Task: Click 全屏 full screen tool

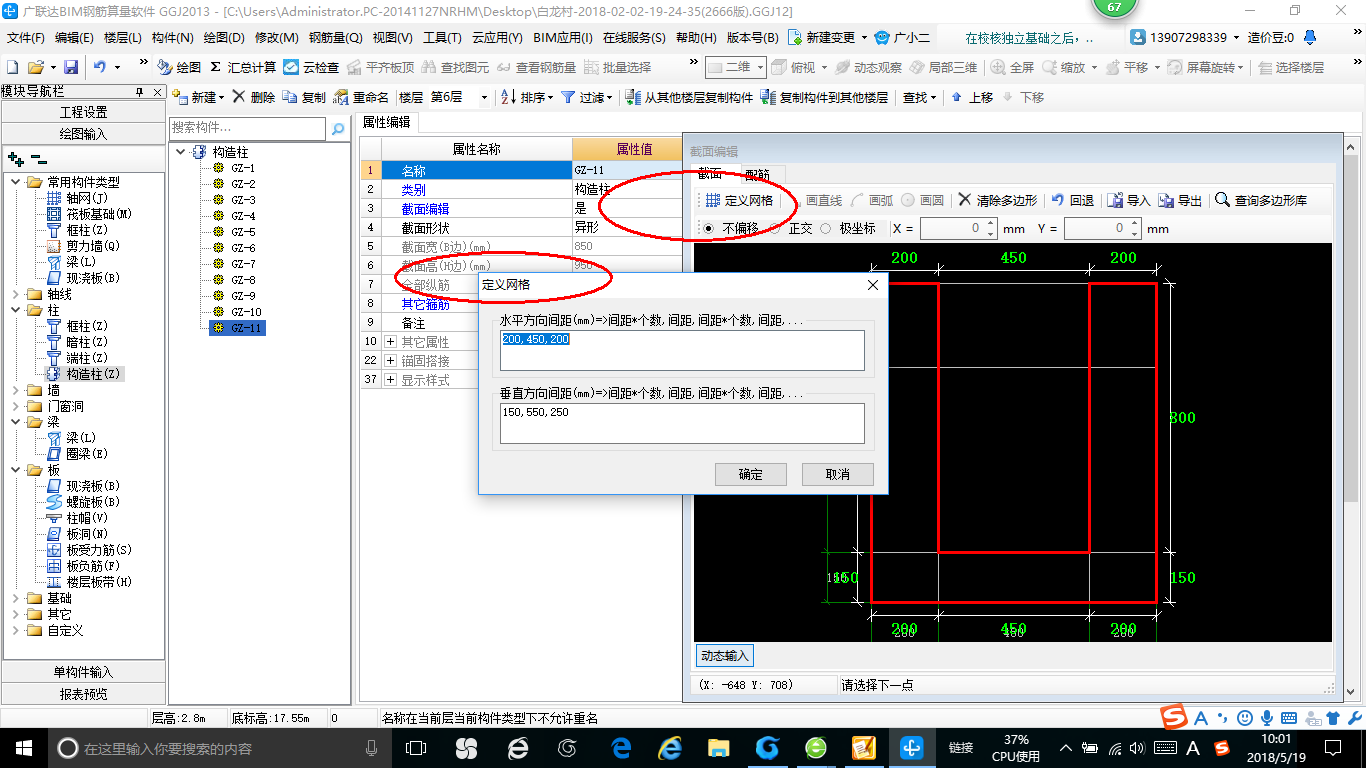Action: pyautogui.click(x=1012, y=67)
